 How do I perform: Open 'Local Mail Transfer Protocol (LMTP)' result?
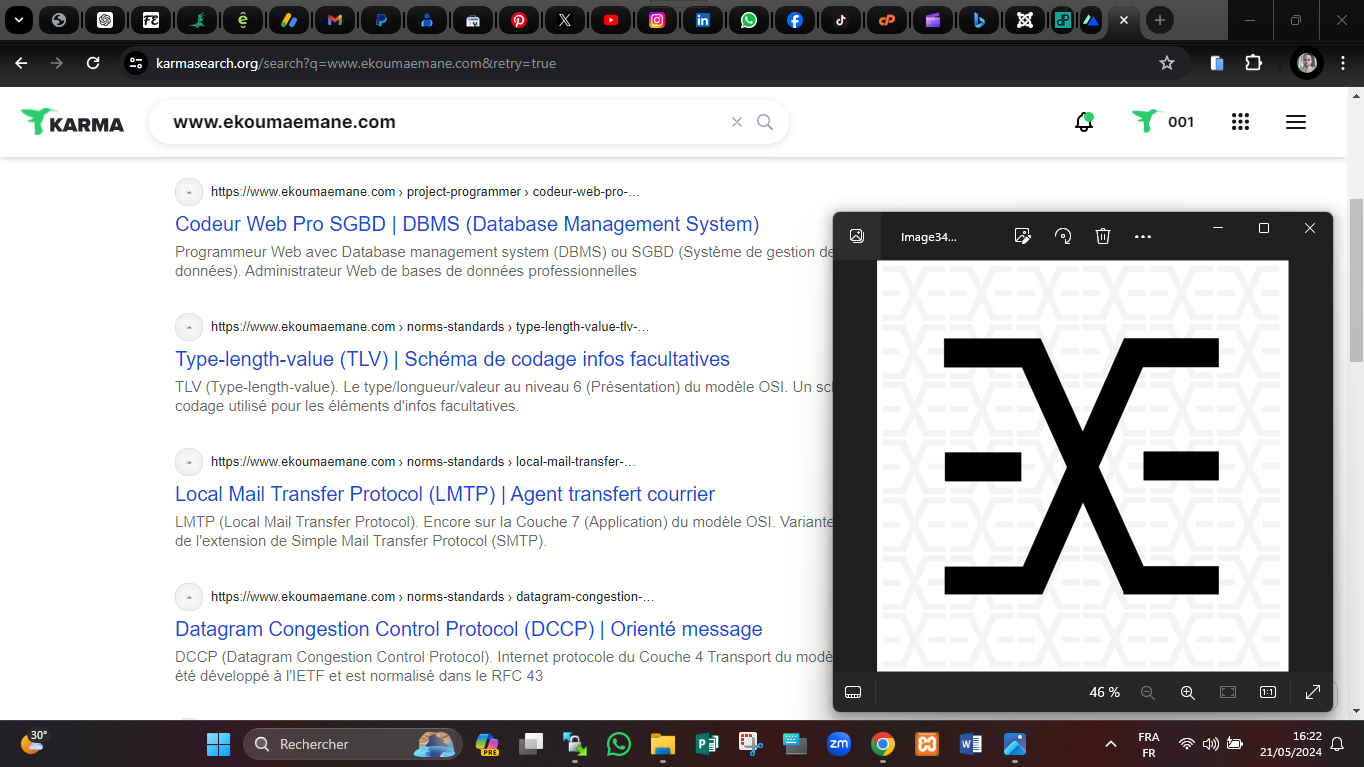(445, 494)
